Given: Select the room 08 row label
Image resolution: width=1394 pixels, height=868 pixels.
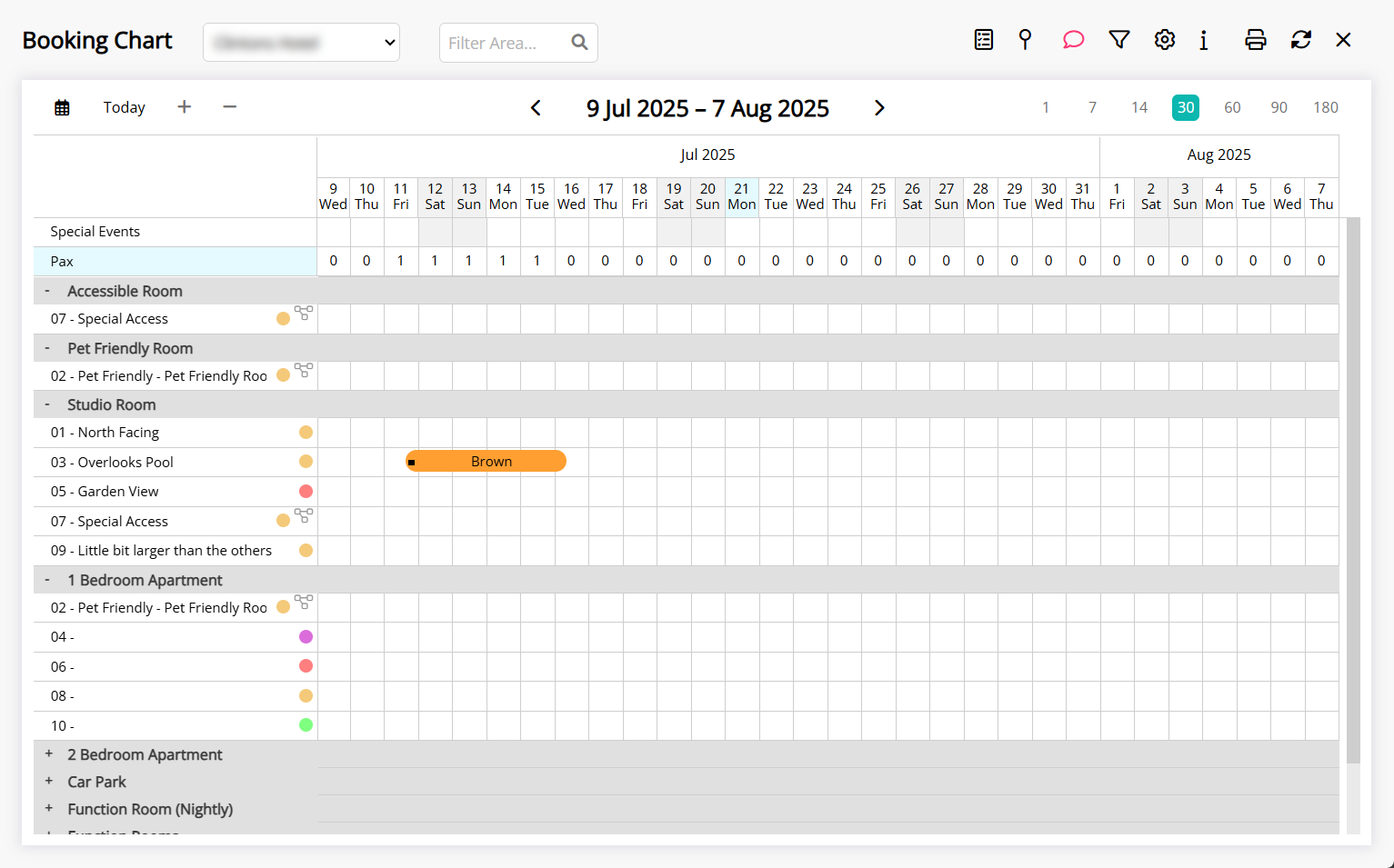Looking at the screenshot, I should 63,696.
